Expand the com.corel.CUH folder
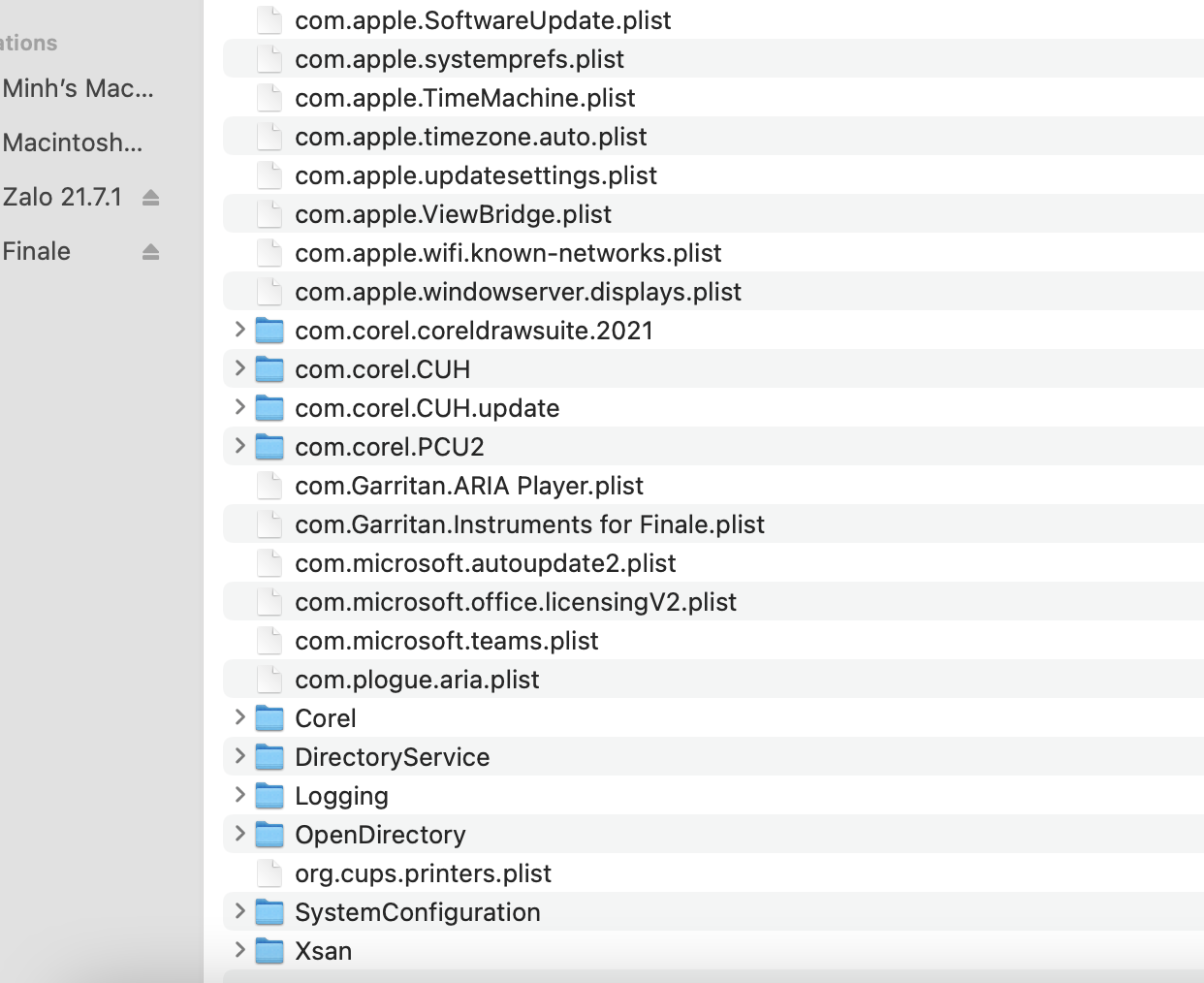 [239, 368]
